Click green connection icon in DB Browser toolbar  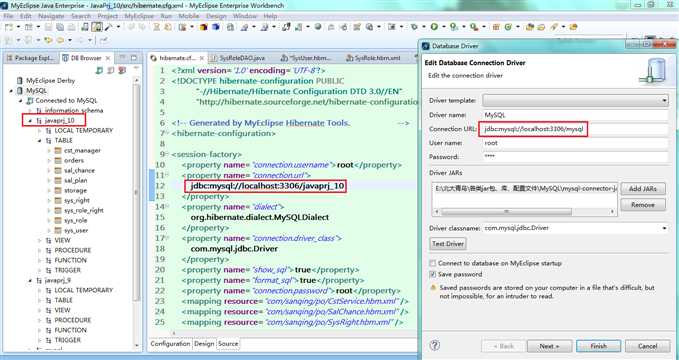pos(100,70)
